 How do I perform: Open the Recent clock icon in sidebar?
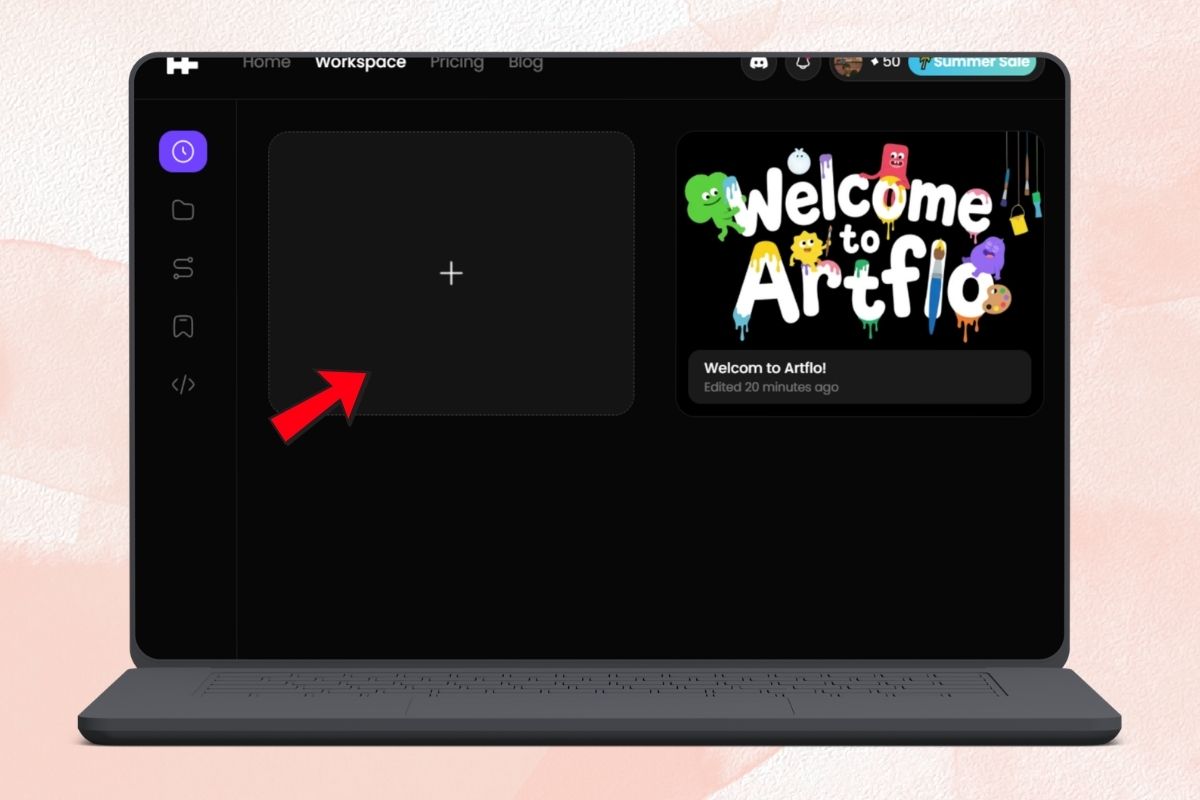183,152
